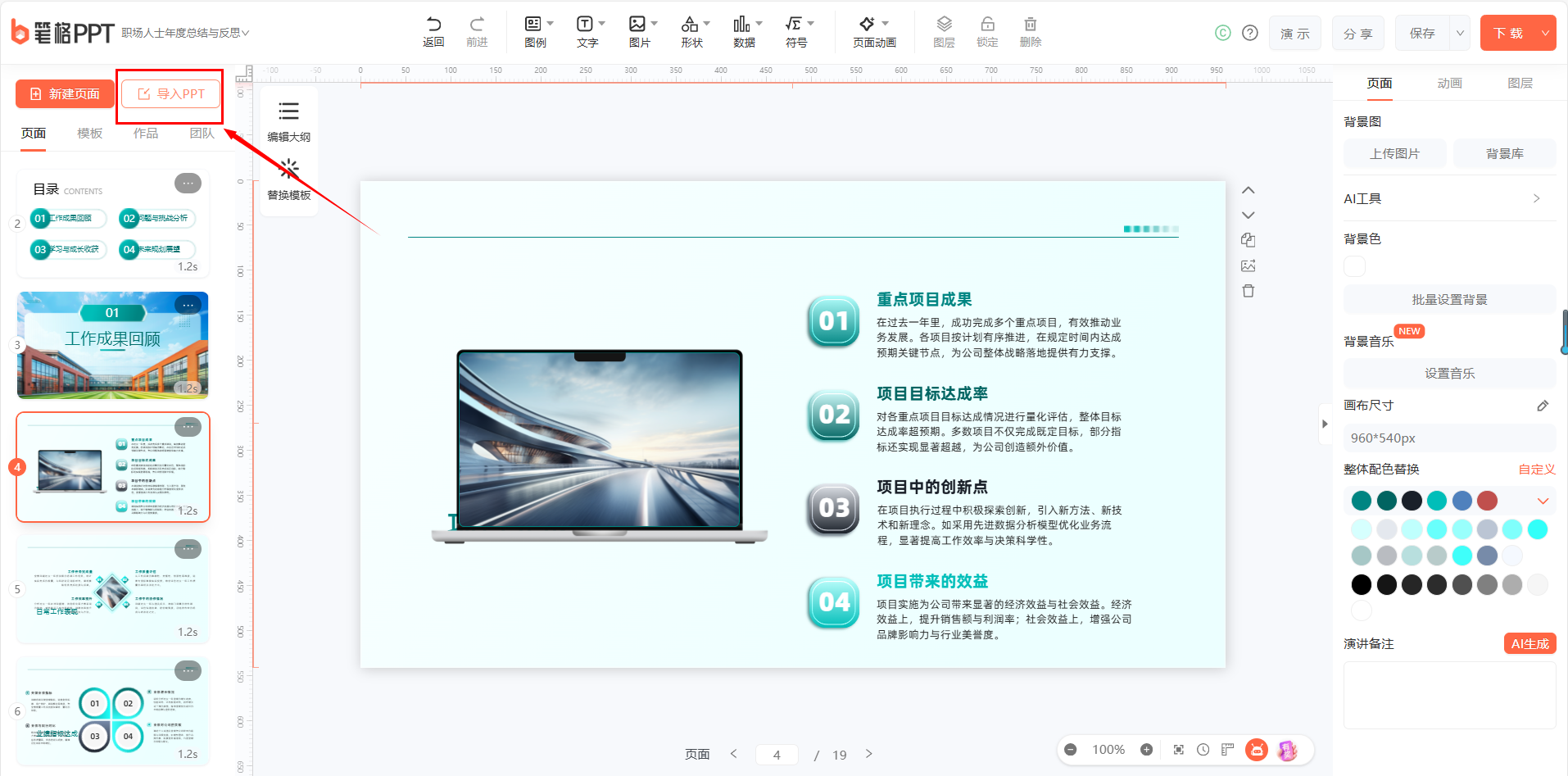
Task: Expand the 下载 download dropdown arrow
Action: (1545, 34)
